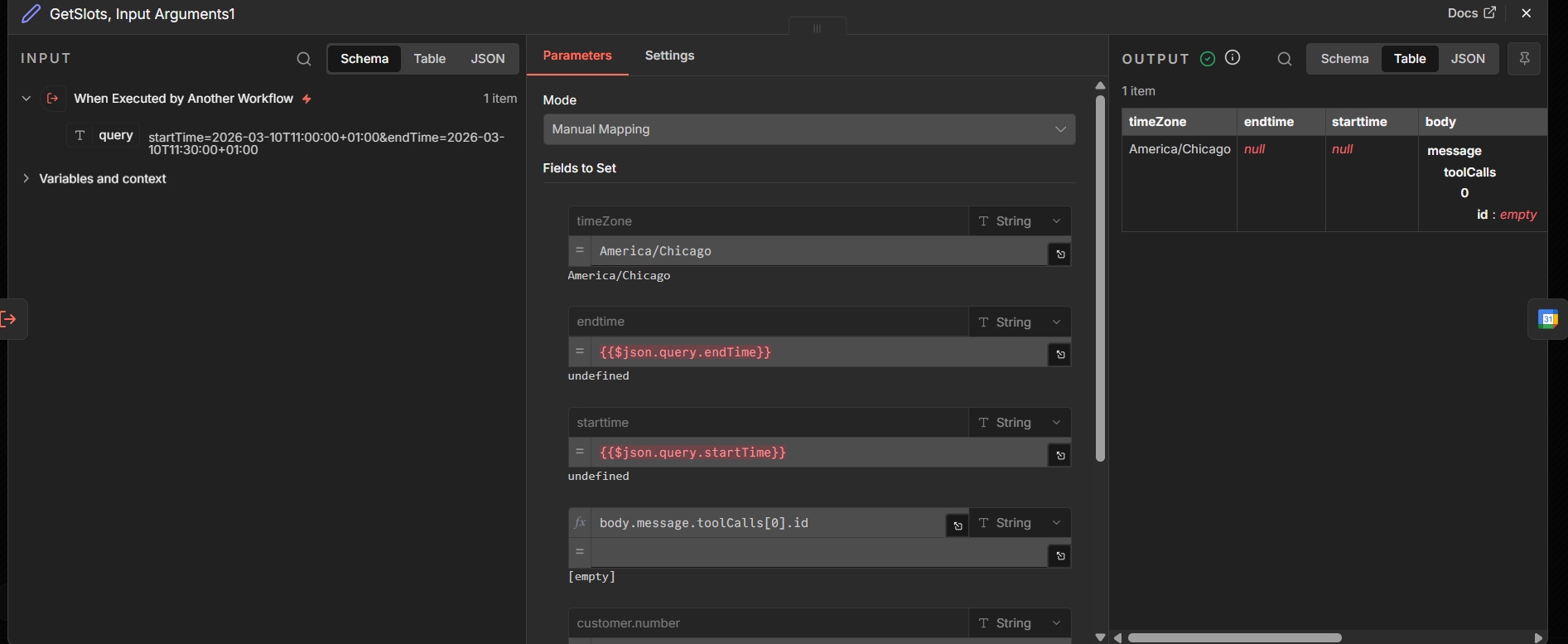This screenshot has height=644, width=1568.
Task: Switch OUTPUT view to Schema
Action: 1344,59
